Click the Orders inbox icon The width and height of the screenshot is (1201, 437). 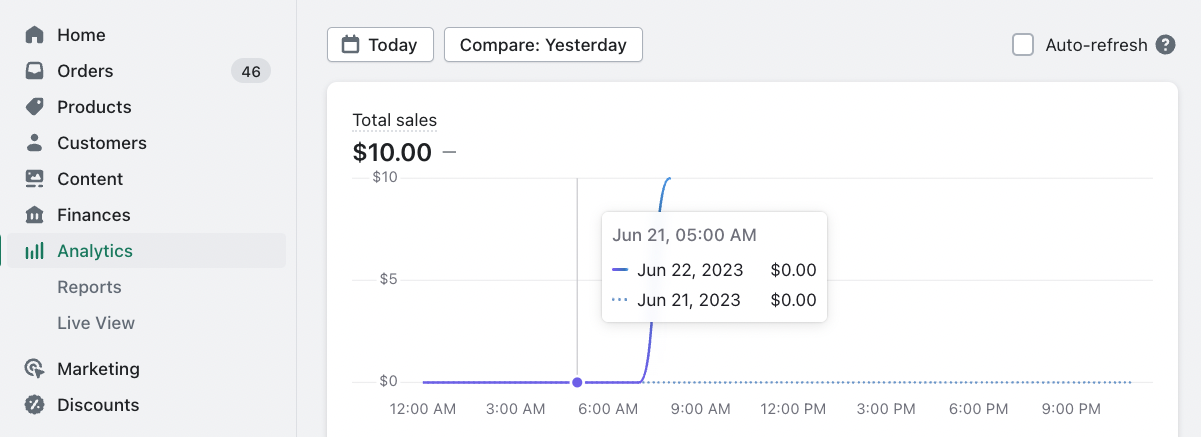pos(35,71)
